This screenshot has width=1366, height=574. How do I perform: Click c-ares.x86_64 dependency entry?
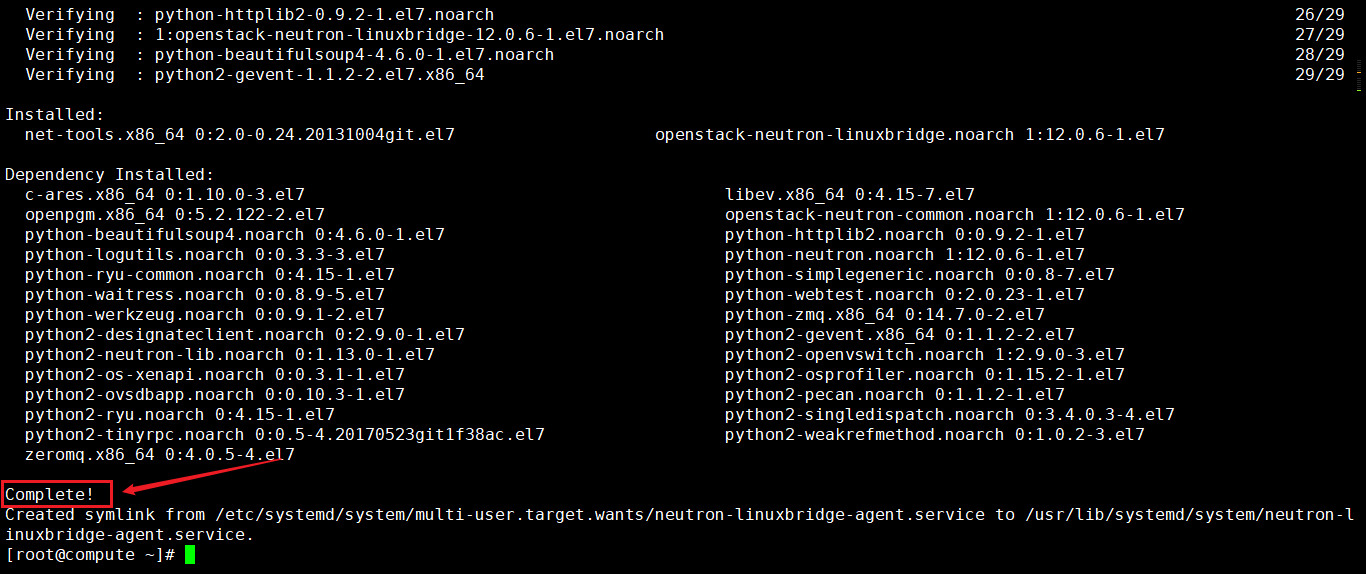165,194
